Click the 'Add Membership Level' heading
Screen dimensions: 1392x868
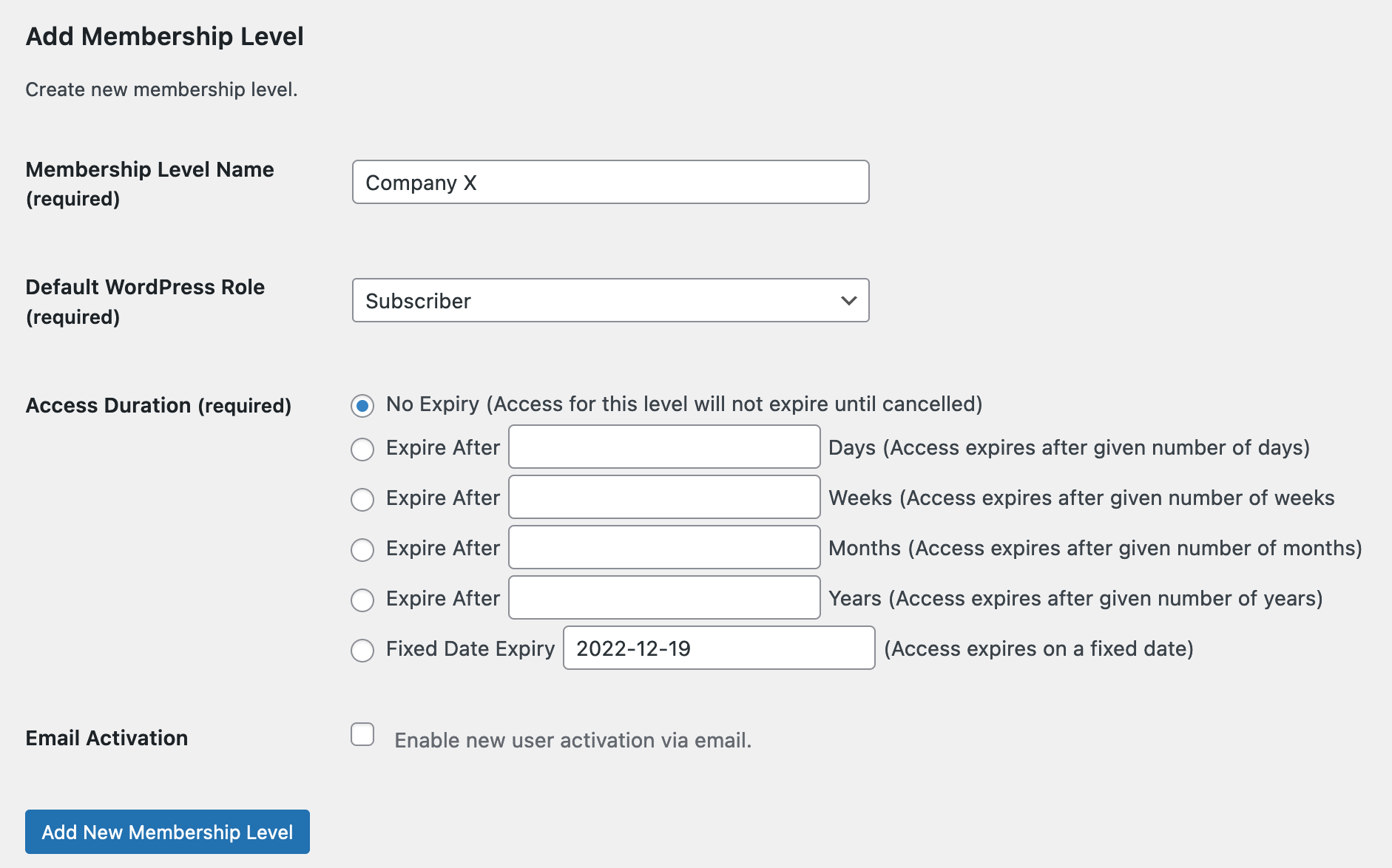(x=164, y=36)
